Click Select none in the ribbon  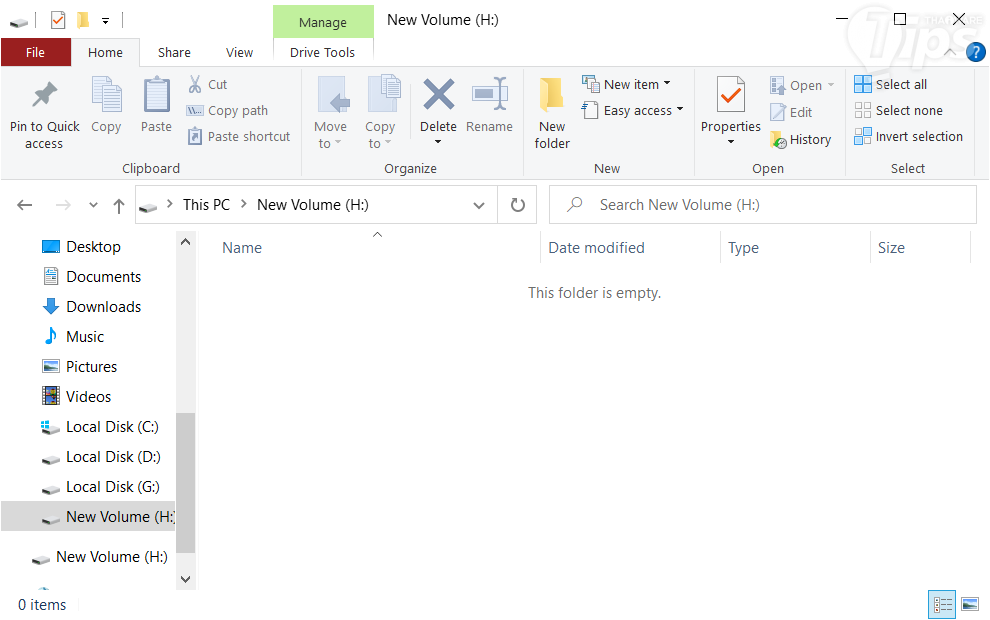click(898, 110)
